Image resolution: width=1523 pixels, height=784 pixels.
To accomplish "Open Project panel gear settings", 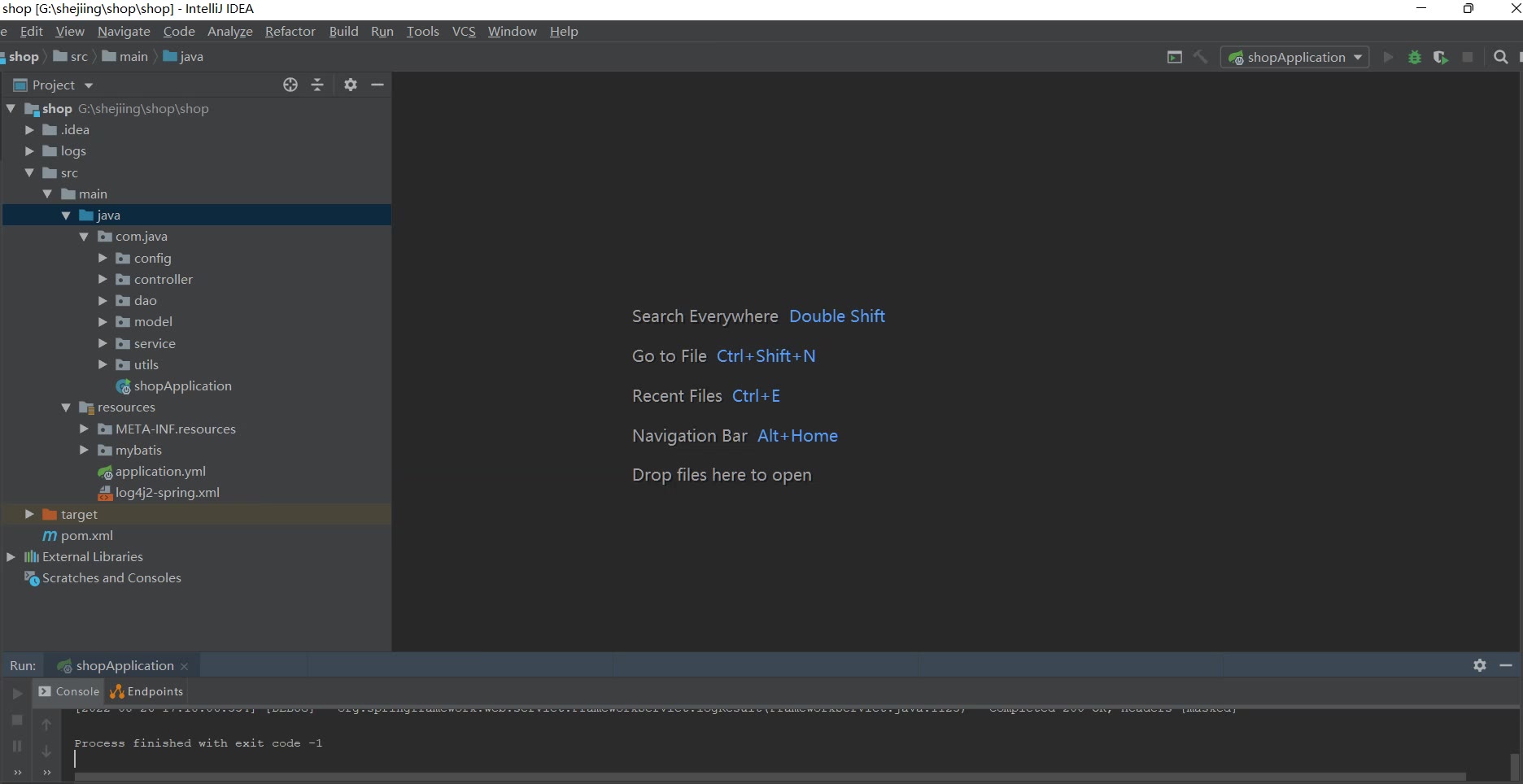I will (x=351, y=85).
